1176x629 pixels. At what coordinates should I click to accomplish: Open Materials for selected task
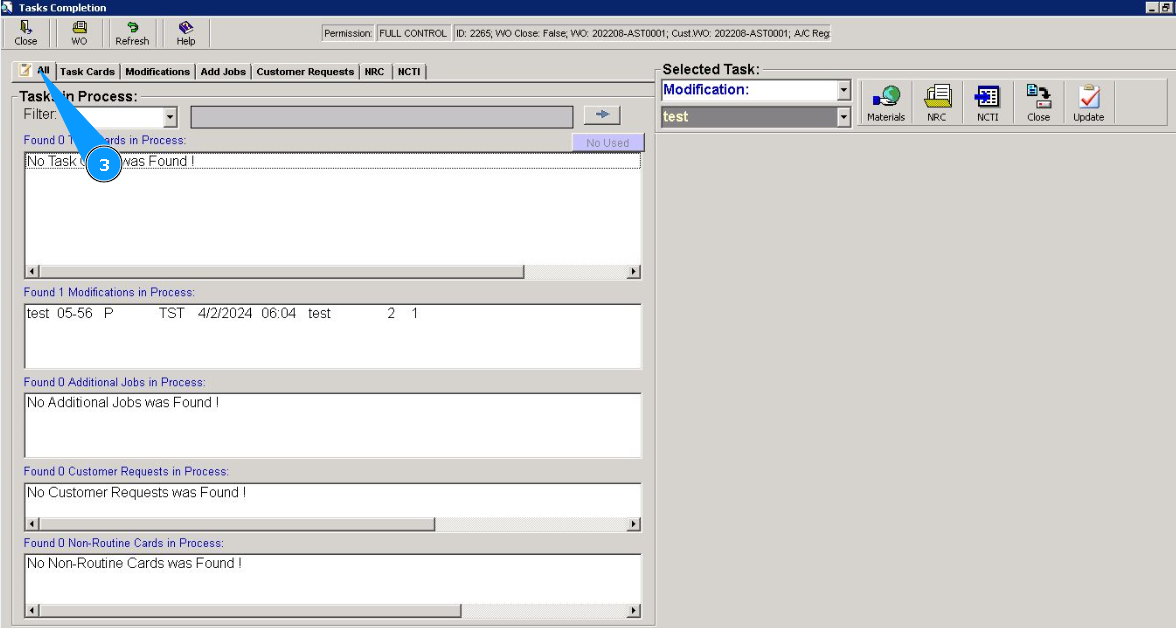tap(886, 103)
